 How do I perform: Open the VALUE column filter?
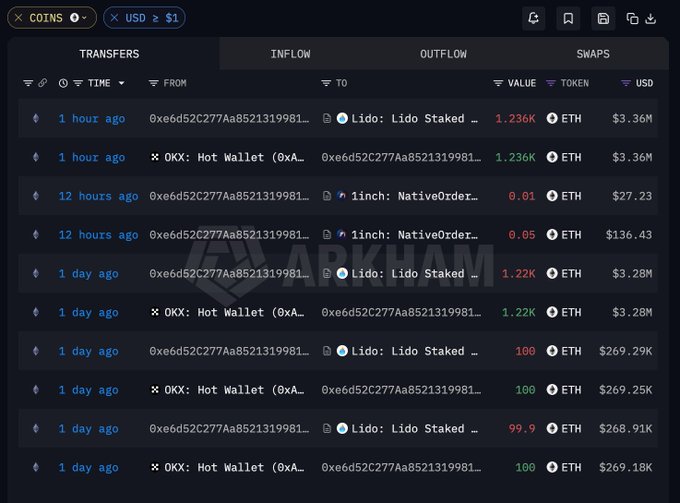[498, 83]
